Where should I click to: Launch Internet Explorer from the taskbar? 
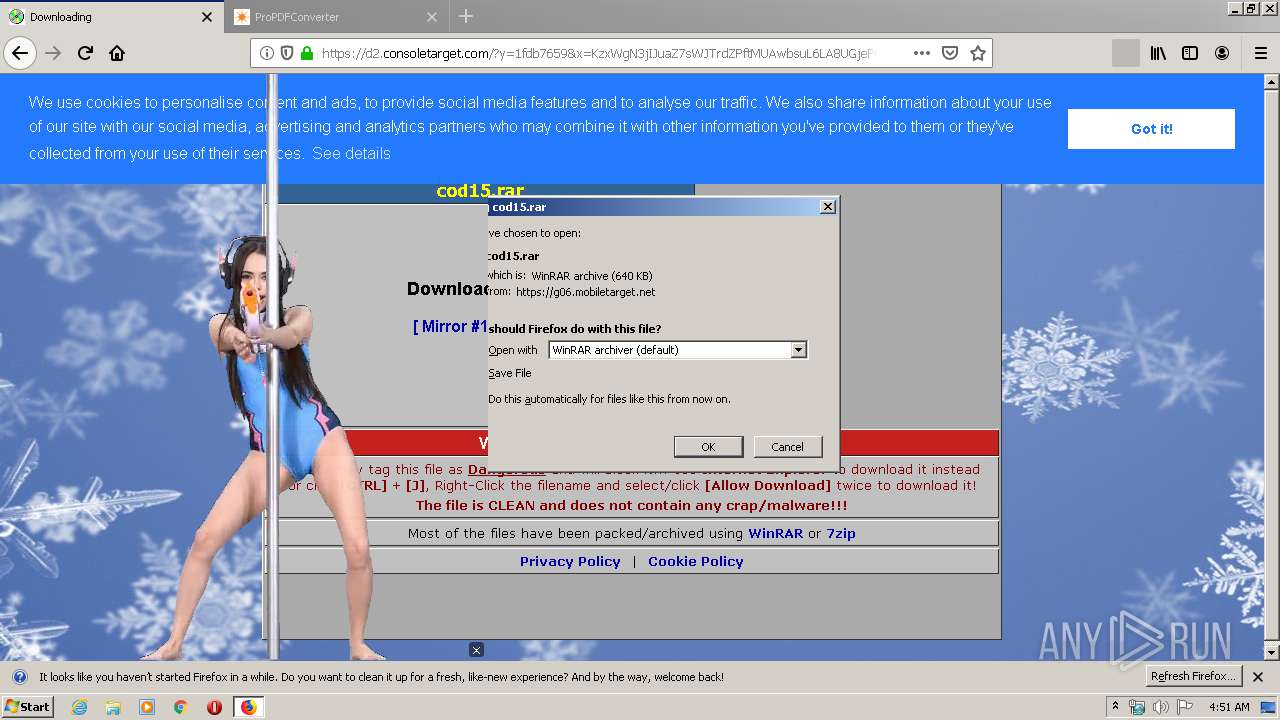(79, 707)
